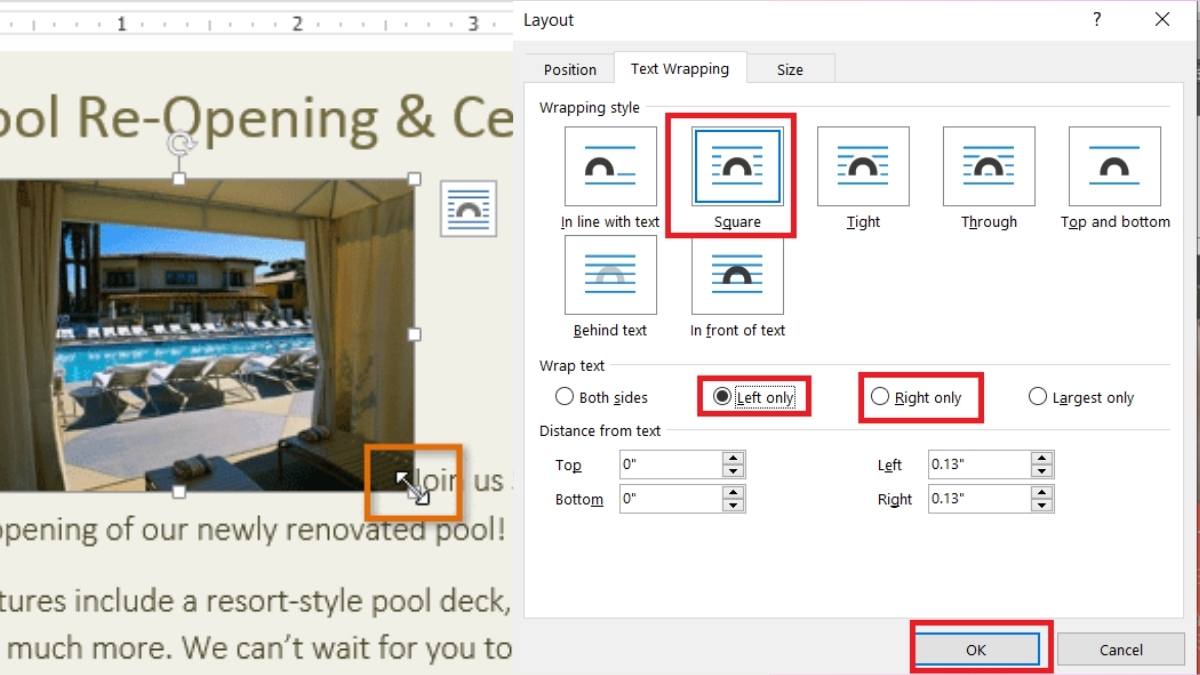
Task: Pick the In front of text icon
Action: (737, 275)
